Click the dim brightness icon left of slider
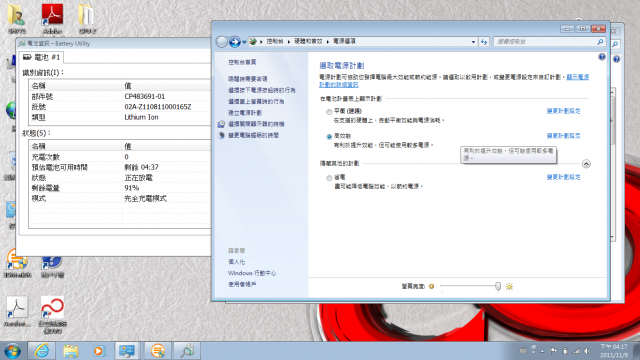 pos(431,287)
